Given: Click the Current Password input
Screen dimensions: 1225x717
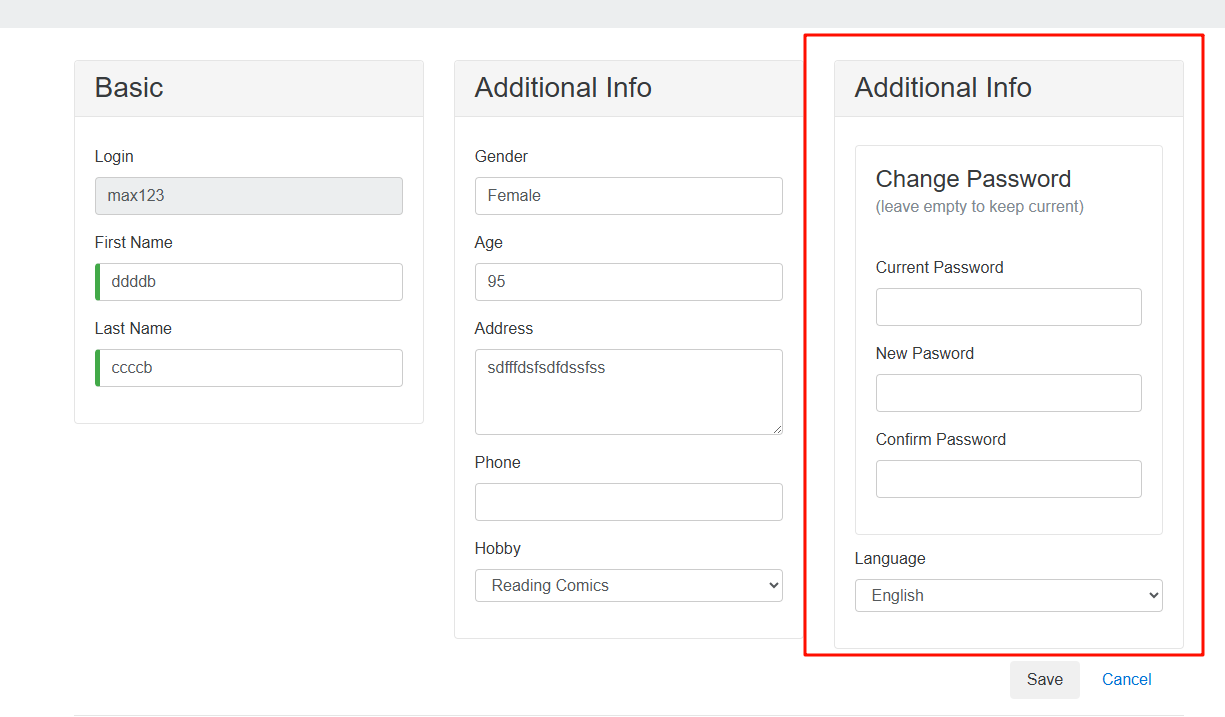Looking at the screenshot, I should (1008, 307).
